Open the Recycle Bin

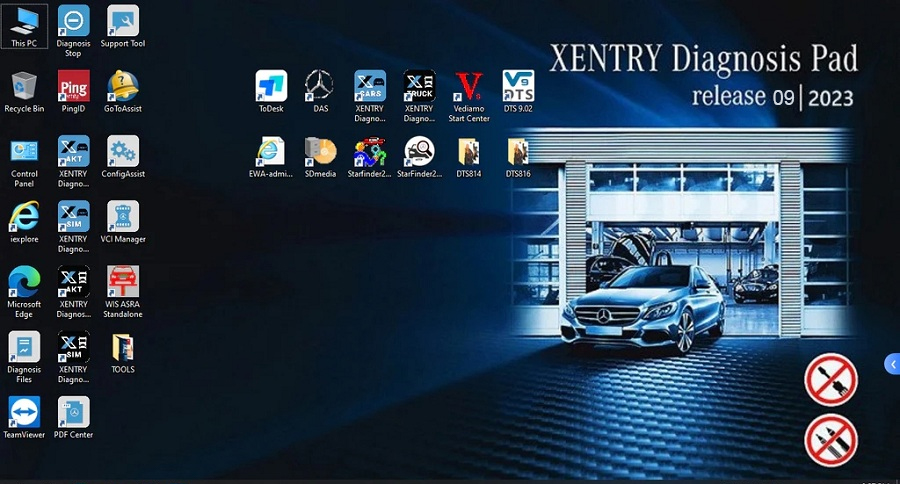[x=24, y=91]
